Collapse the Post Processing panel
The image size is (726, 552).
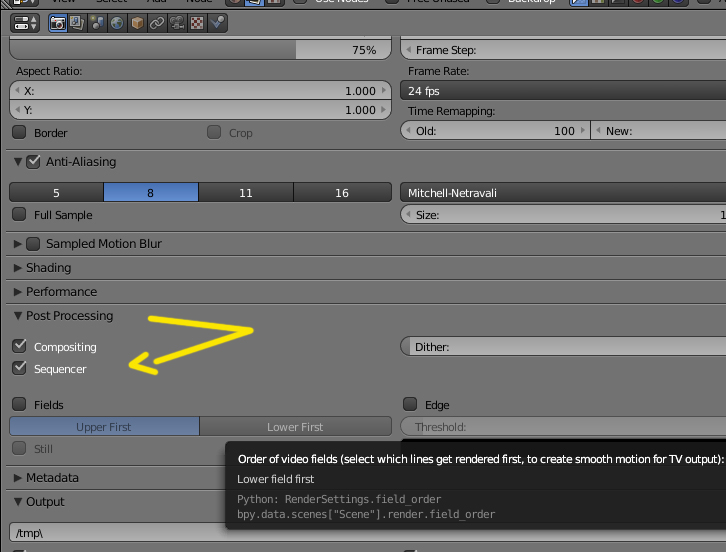(18, 316)
